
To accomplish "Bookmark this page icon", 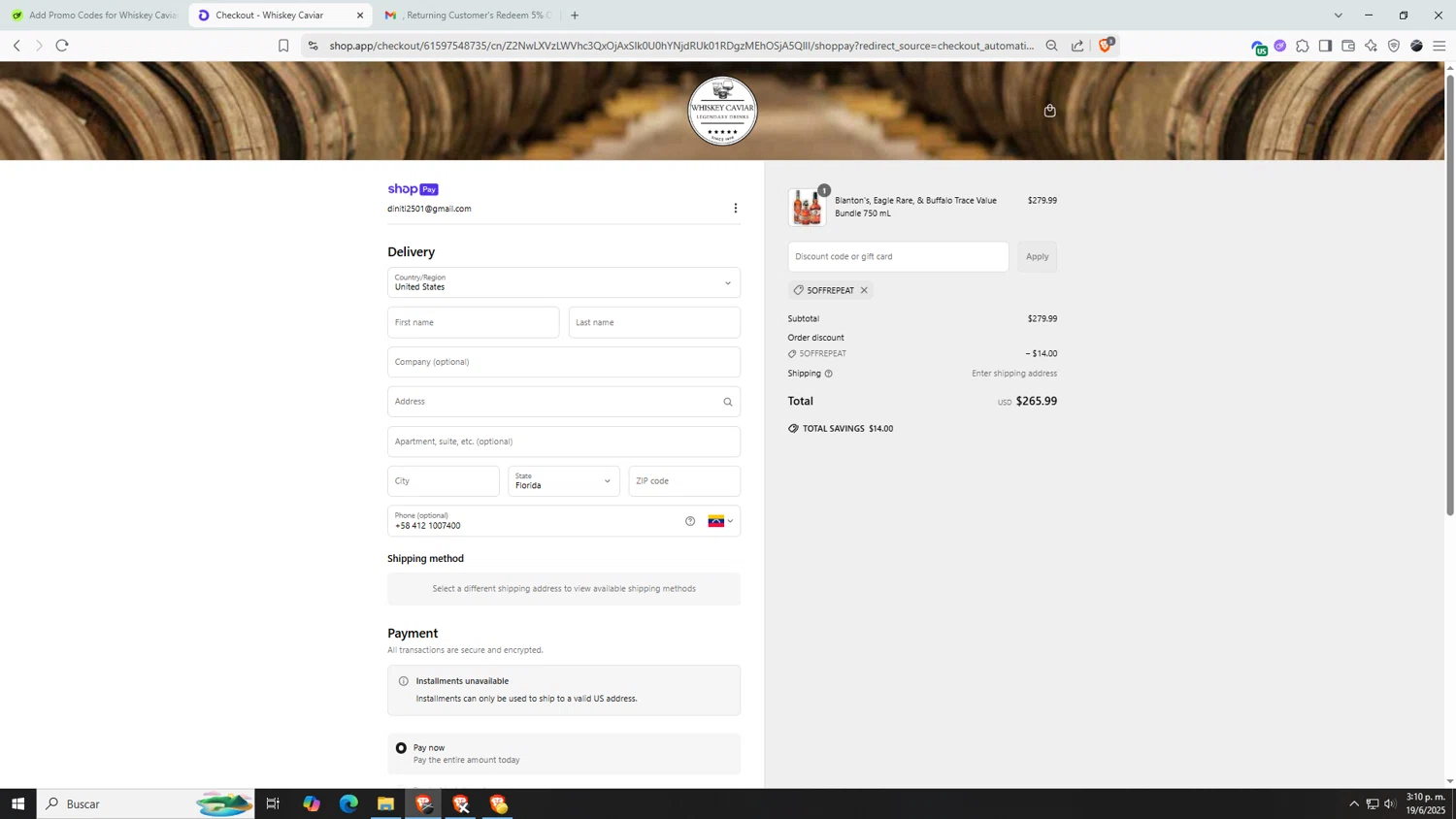I will pos(283,46).
